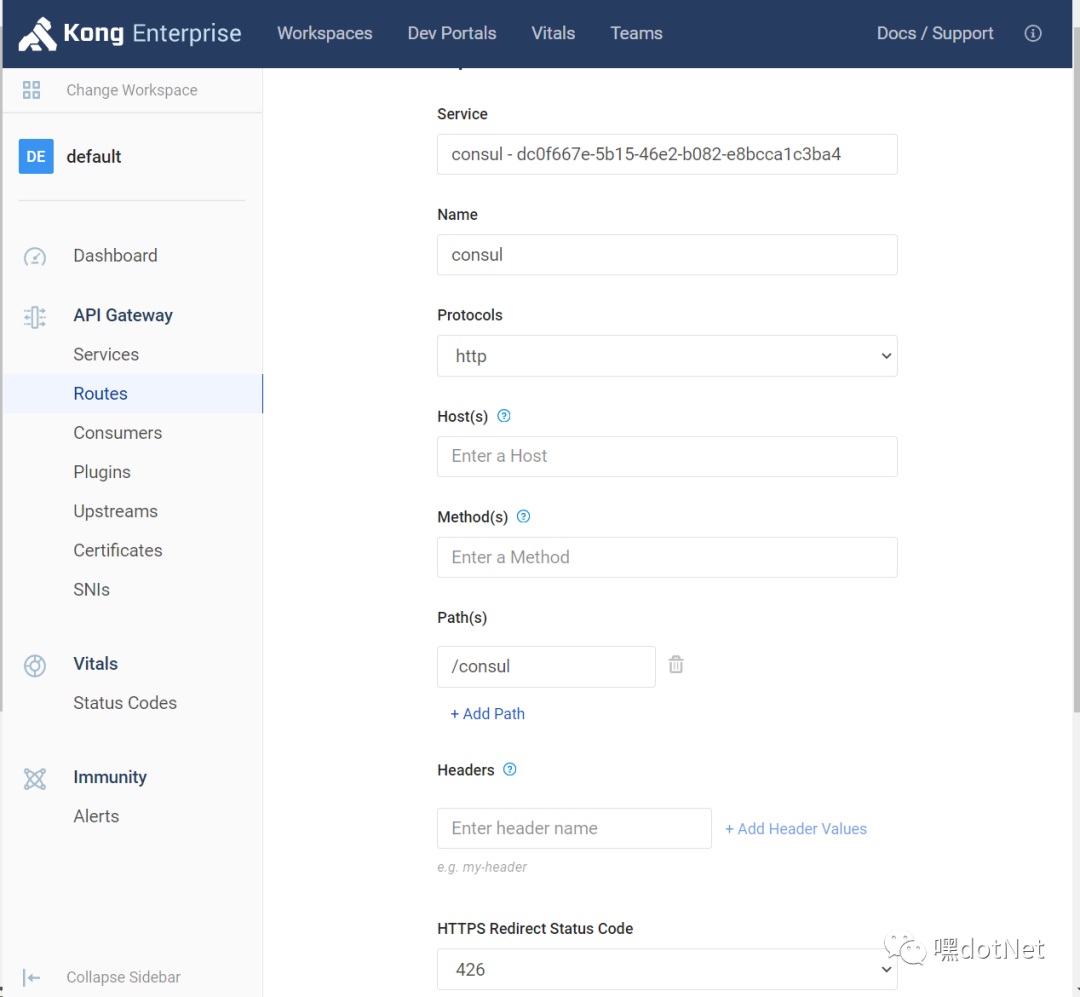Open the Protocols http dropdown
Screen dimensions: 1080x997
[x=667, y=356]
